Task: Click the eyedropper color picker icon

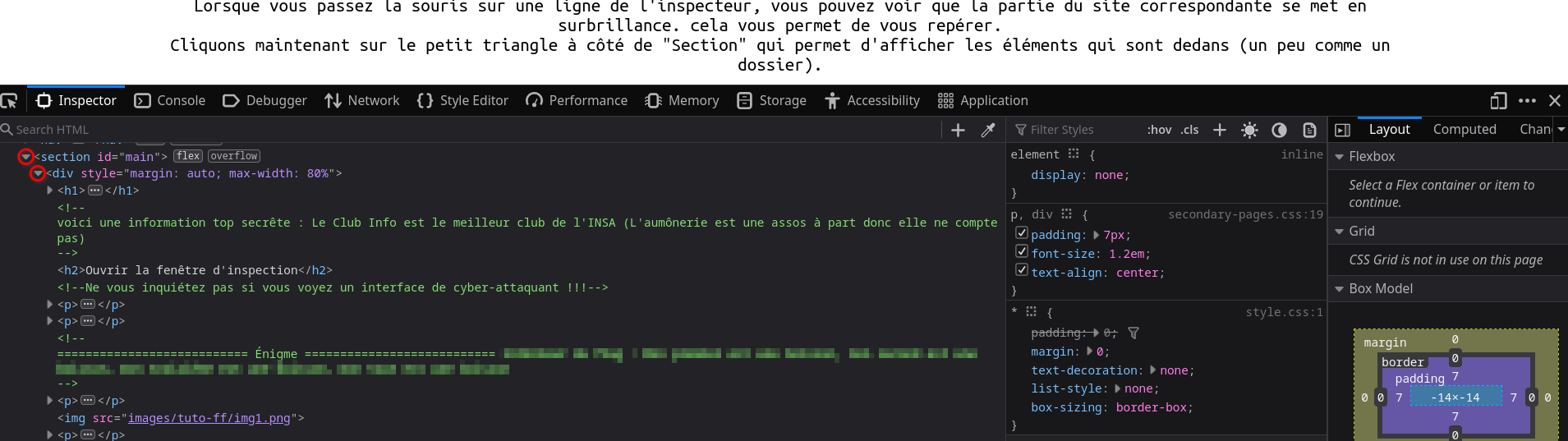Action: pyautogui.click(x=988, y=130)
